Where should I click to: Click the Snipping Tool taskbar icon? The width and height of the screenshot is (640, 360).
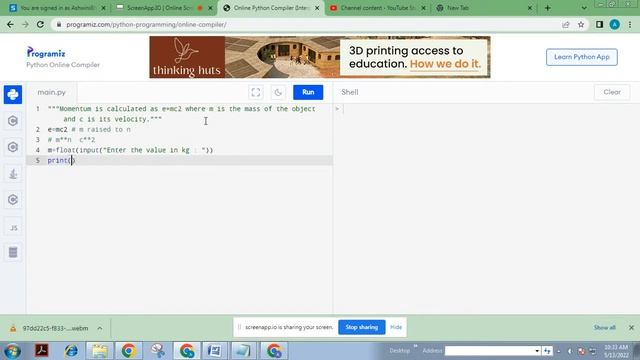pyautogui.click(x=158, y=351)
